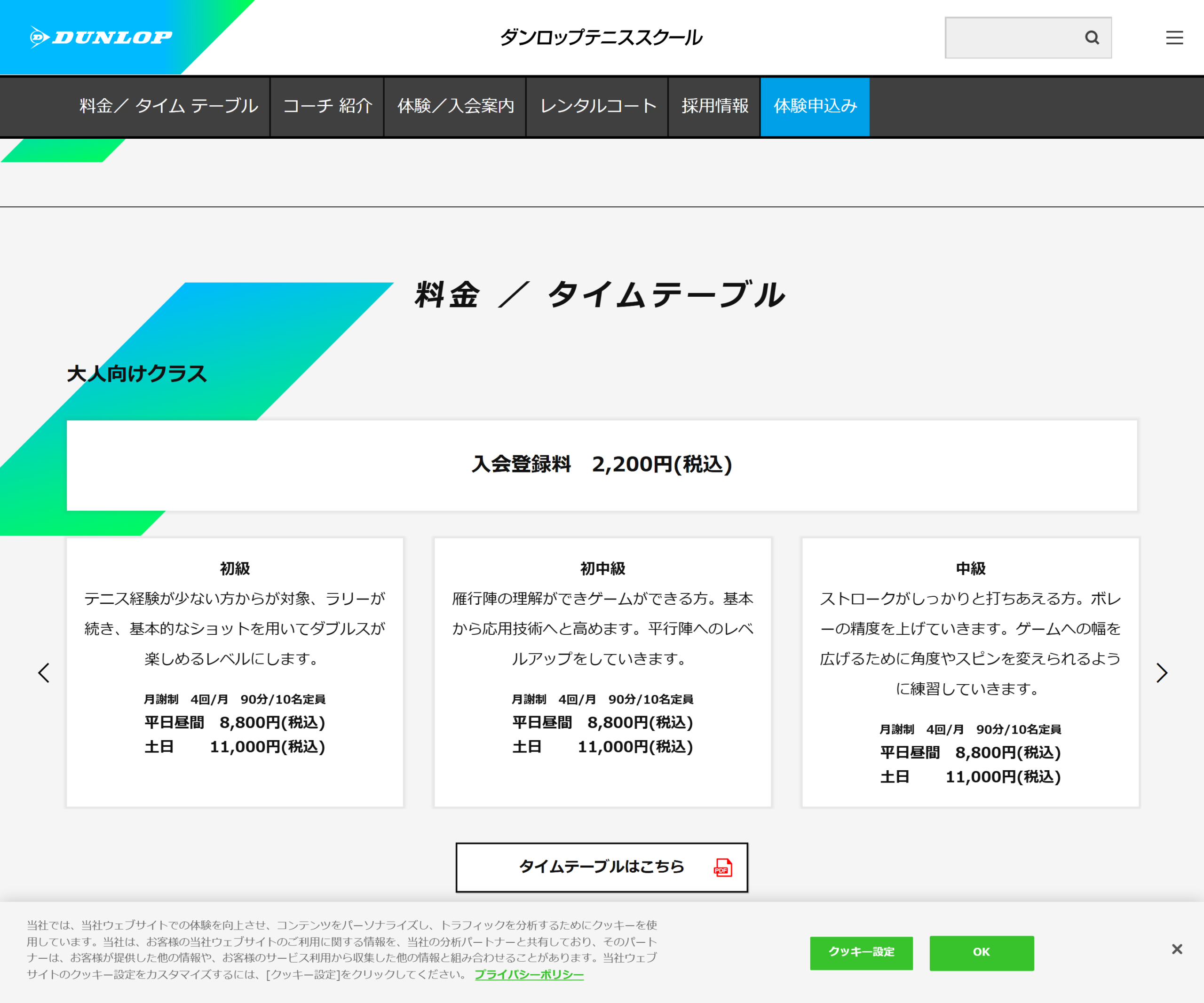
Task: Open レンタルコート nav item
Action: (x=597, y=106)
